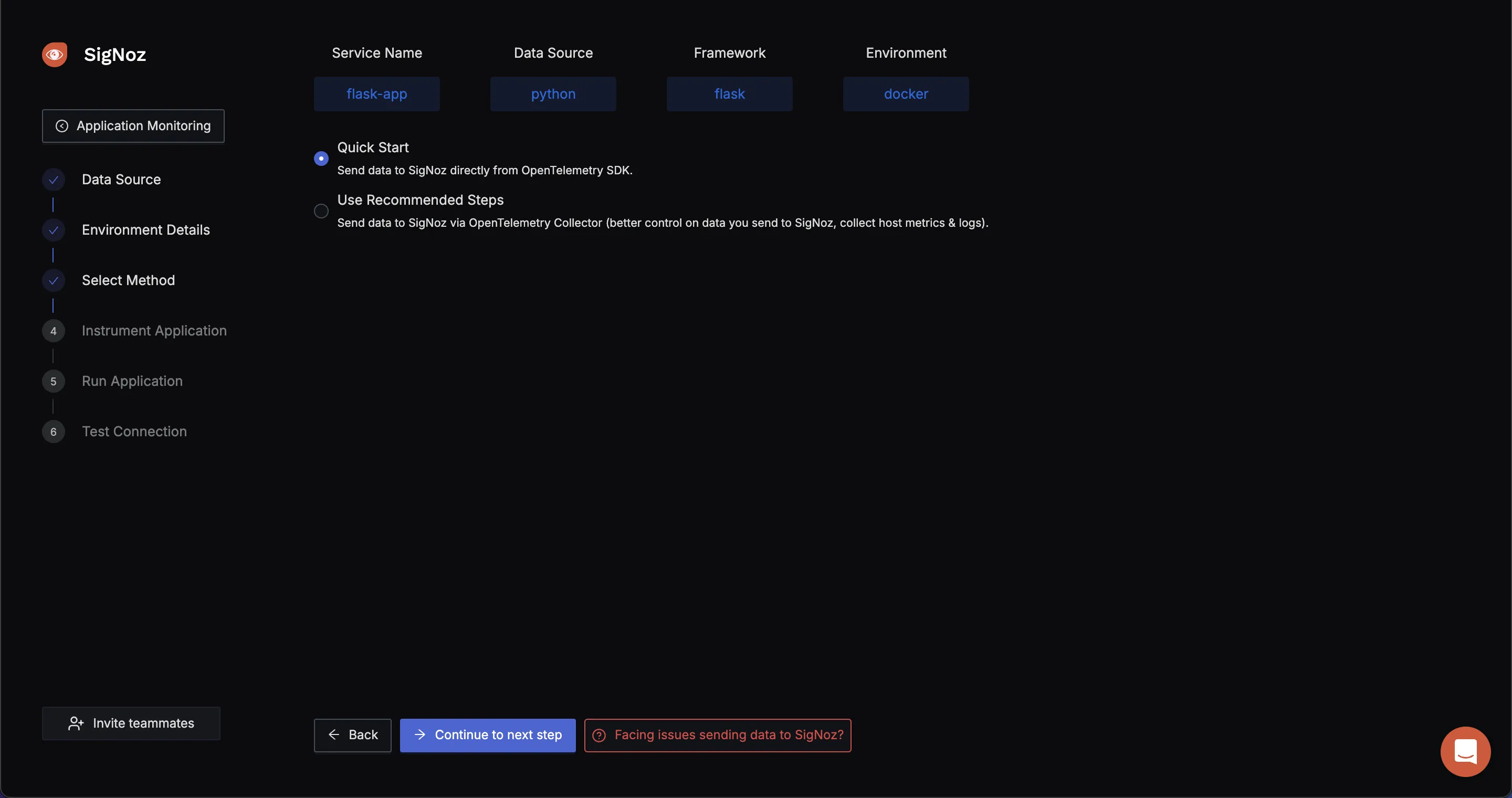The image size is (1512, 798).
Task: Click the flask framework tag
Action: click(x=730, y=94)
